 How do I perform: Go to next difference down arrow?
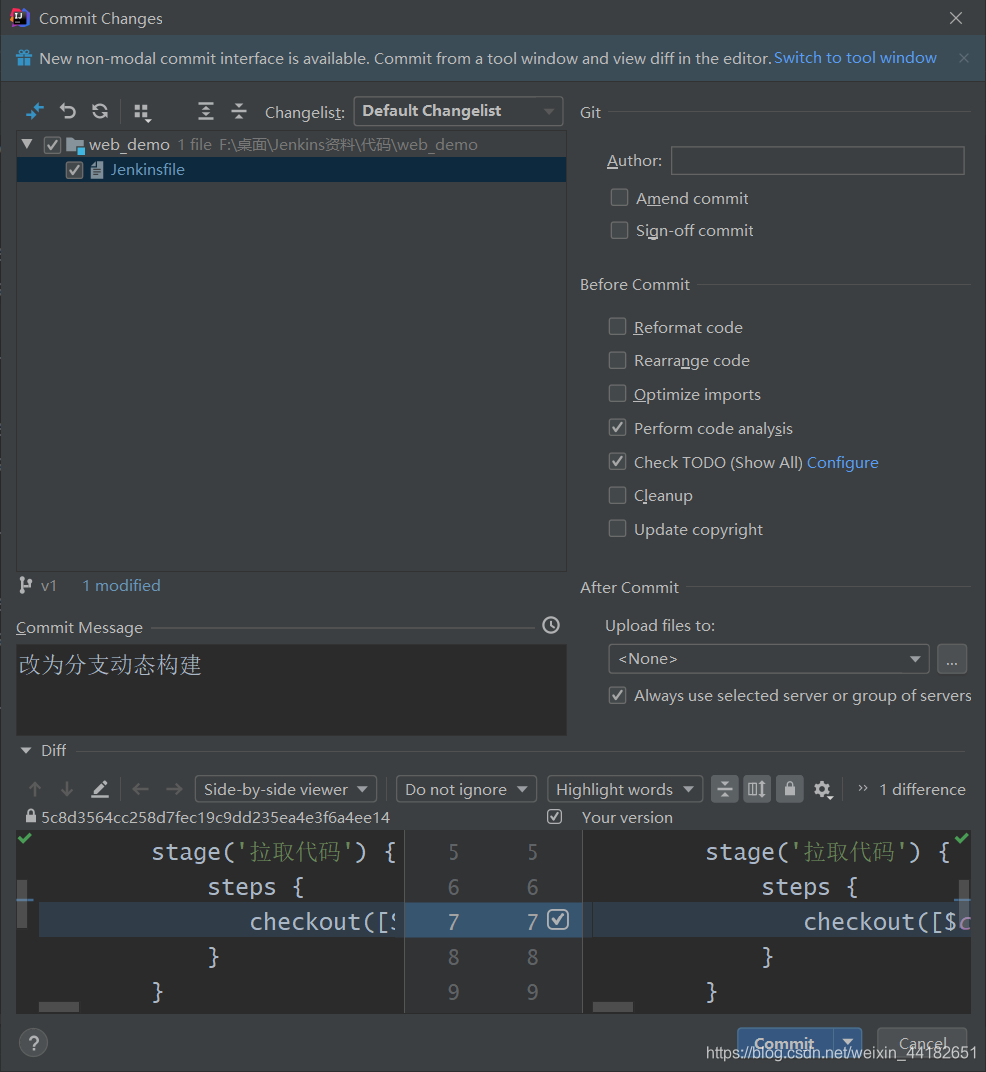66,789
